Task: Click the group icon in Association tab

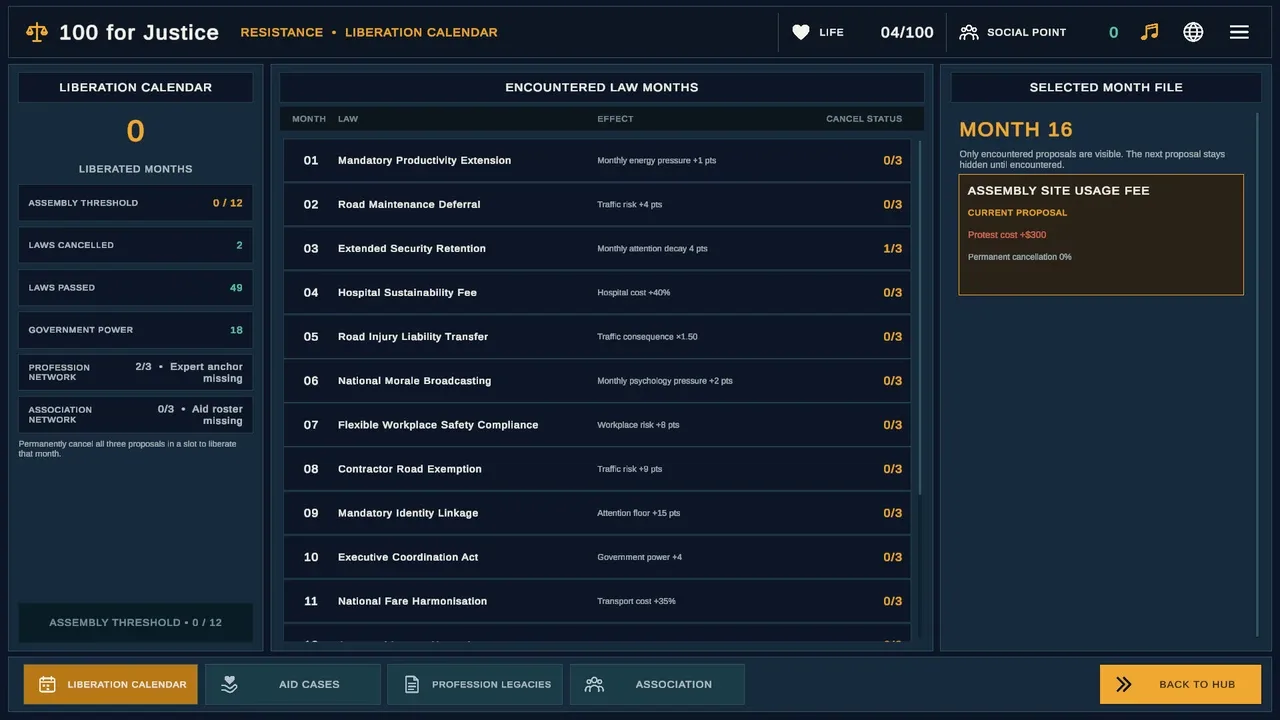Action: [594, 684]
